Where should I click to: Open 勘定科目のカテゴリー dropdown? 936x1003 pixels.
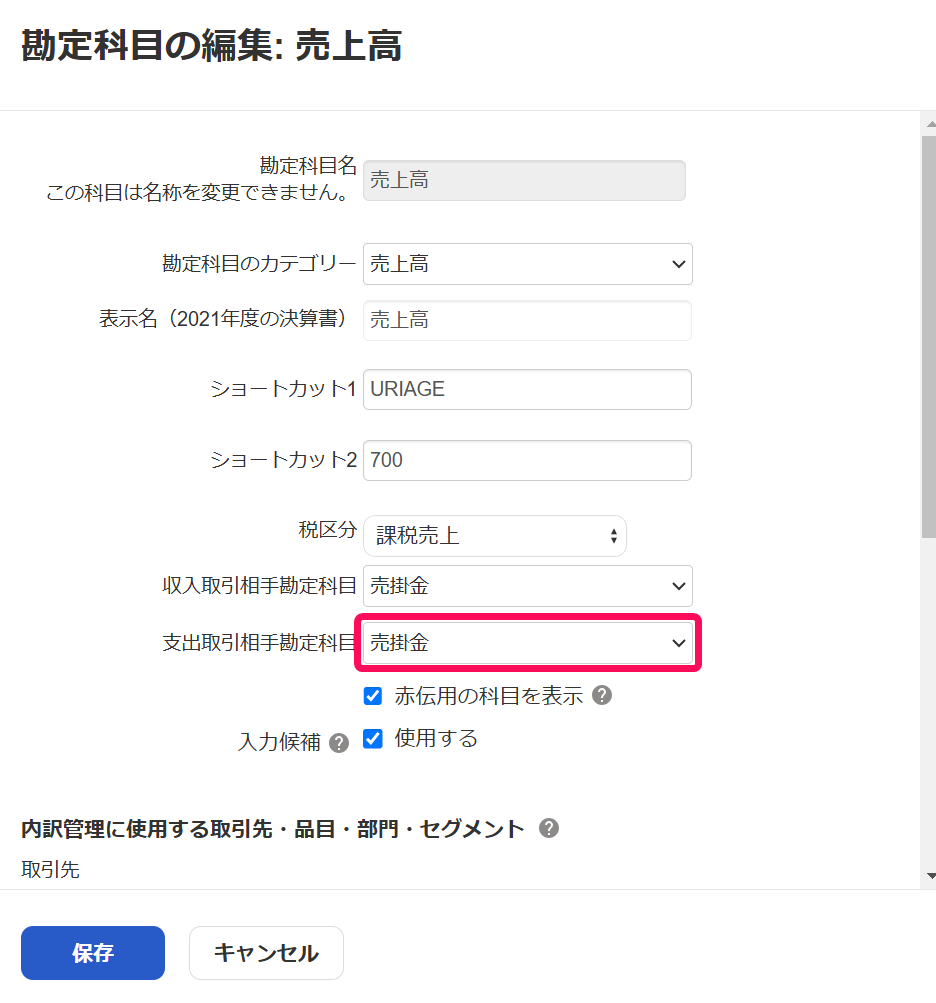[x=527, y=264]
